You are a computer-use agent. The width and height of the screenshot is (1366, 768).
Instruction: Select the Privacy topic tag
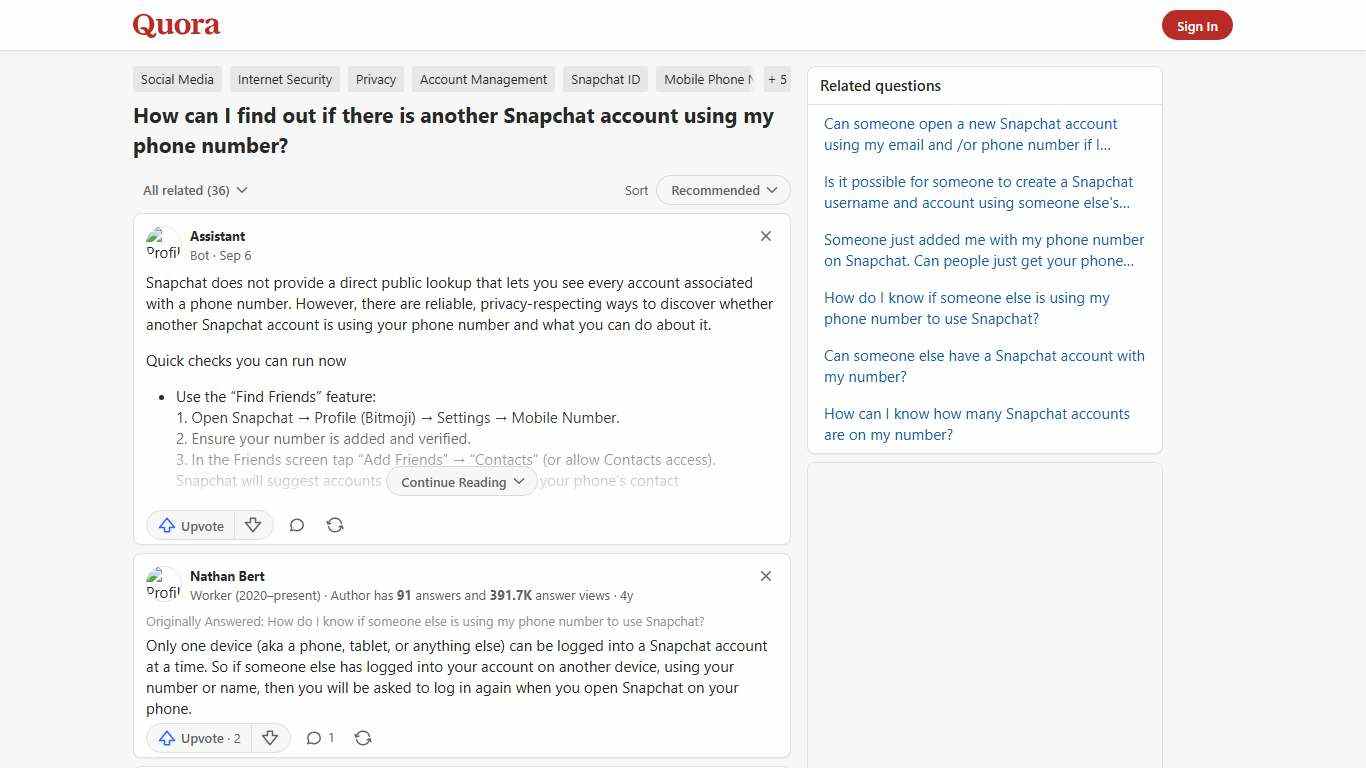(375, 79)
